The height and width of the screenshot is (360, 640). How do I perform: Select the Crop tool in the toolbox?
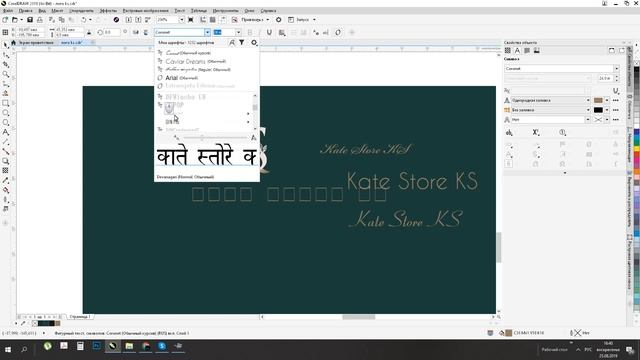click(5, 64)
